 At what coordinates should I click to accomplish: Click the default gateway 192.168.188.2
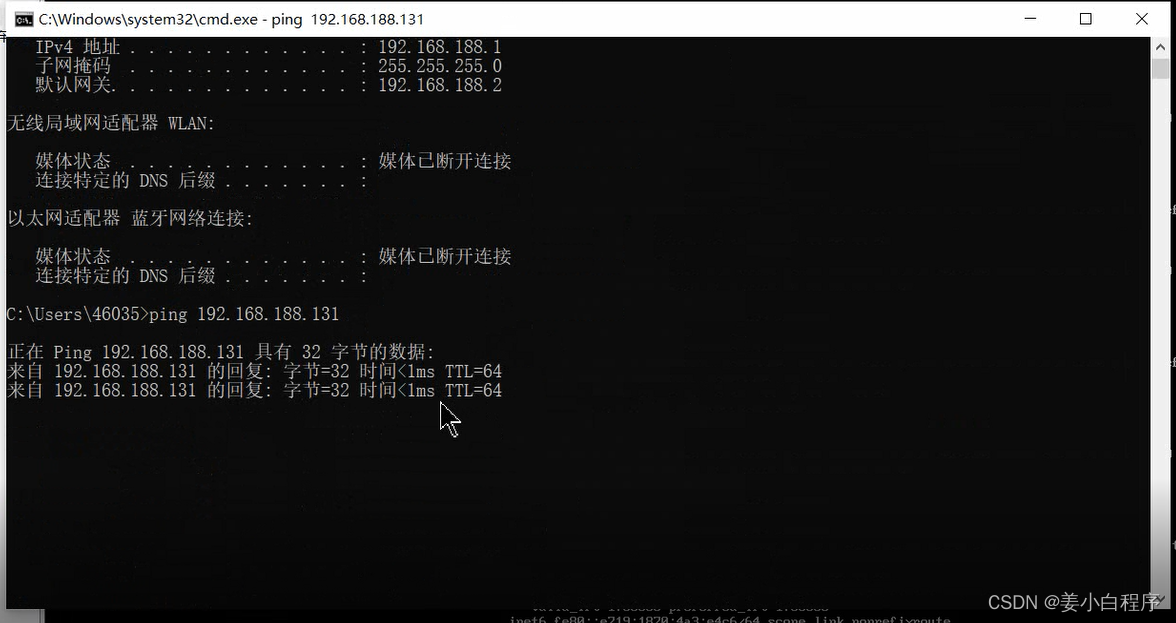440,85
